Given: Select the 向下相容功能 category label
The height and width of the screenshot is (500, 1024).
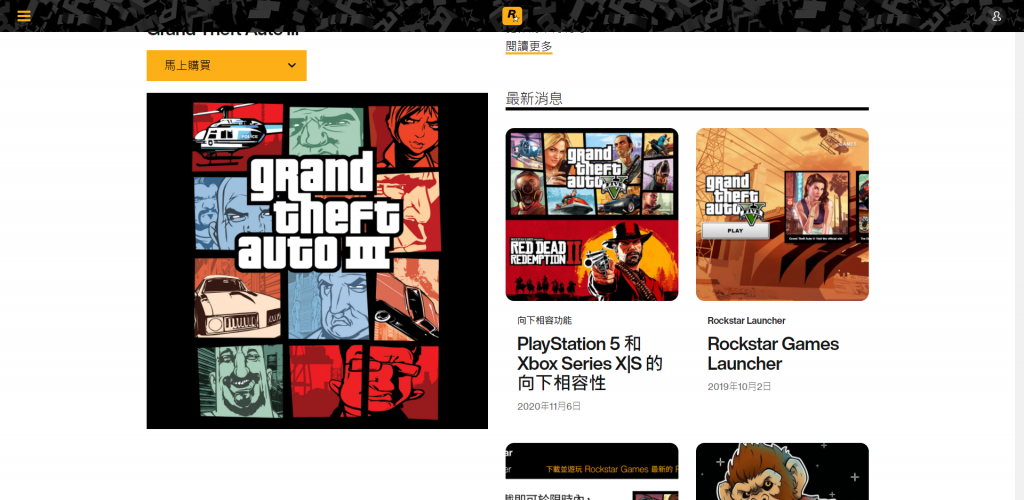Looking at the screenshot, I should (544, 321).
